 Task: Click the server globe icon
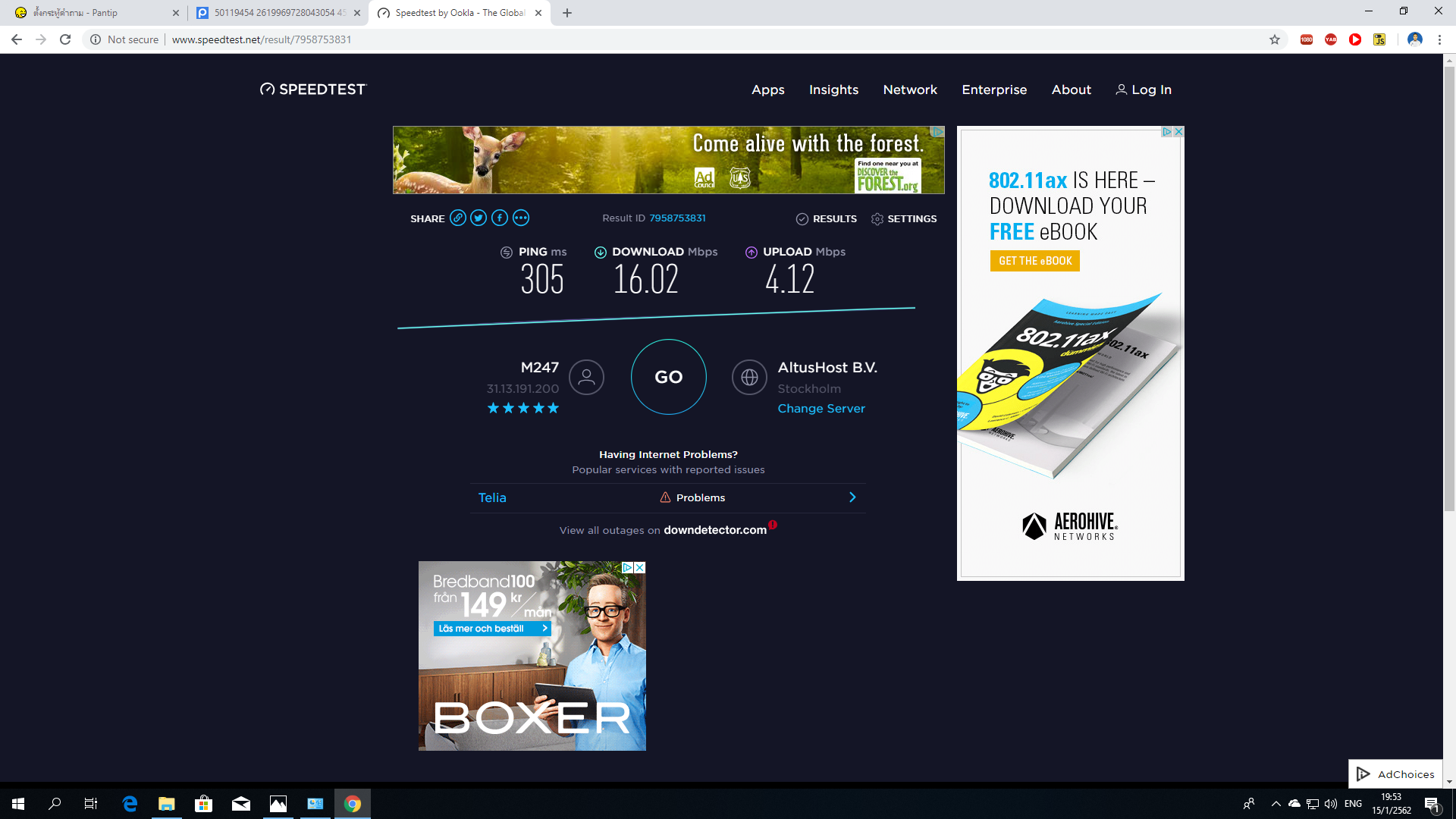click(x=749, y=377)
